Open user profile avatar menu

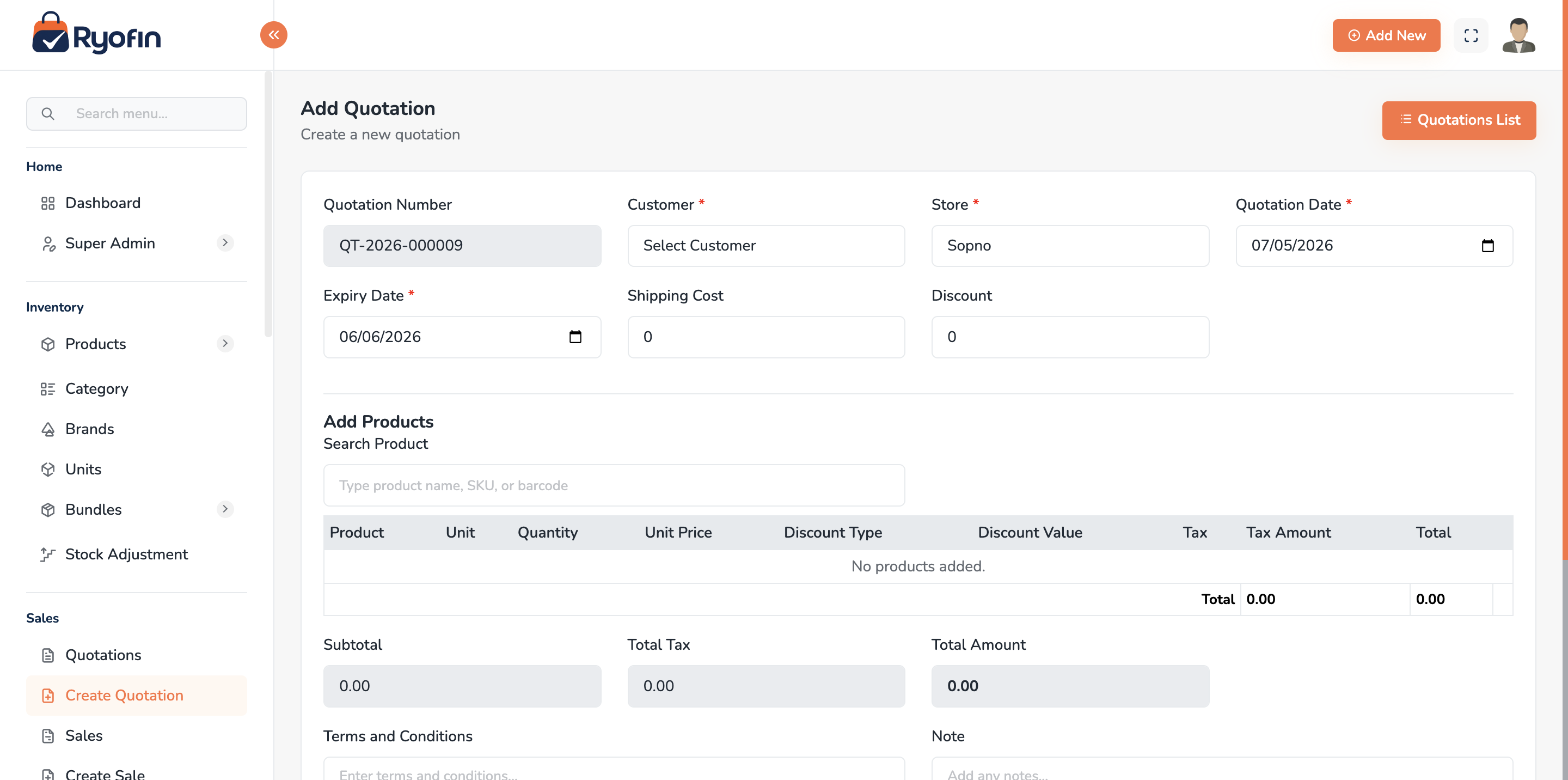1518,35
